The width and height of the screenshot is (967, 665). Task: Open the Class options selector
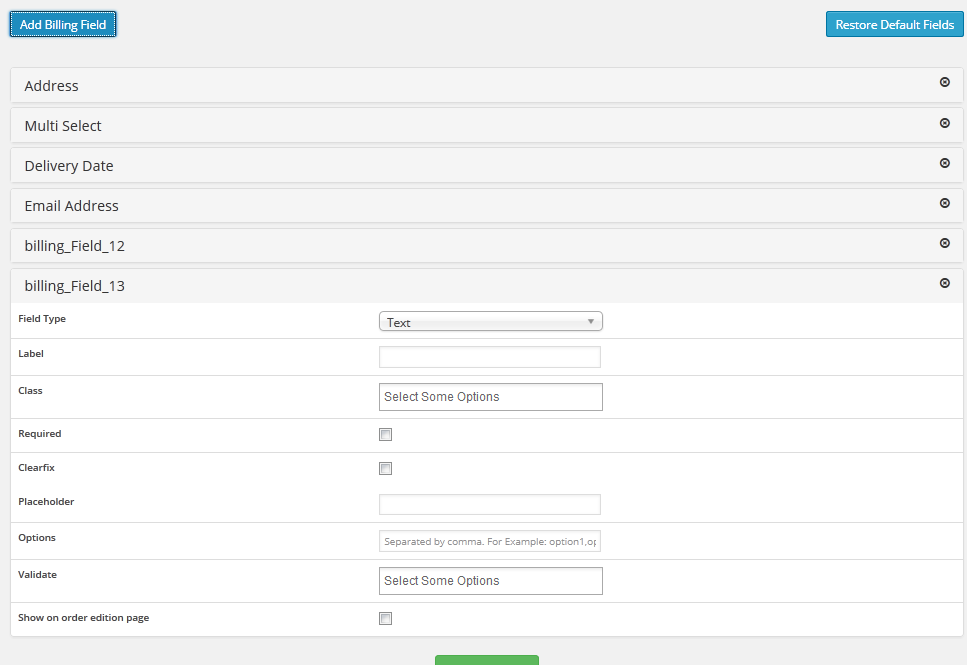coord(490,397)
